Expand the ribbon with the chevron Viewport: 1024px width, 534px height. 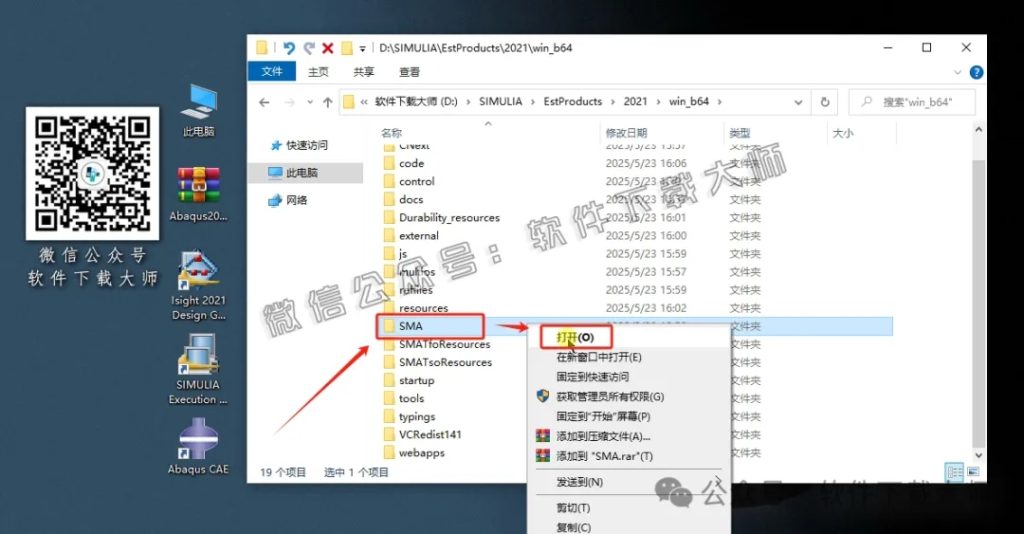957,72
